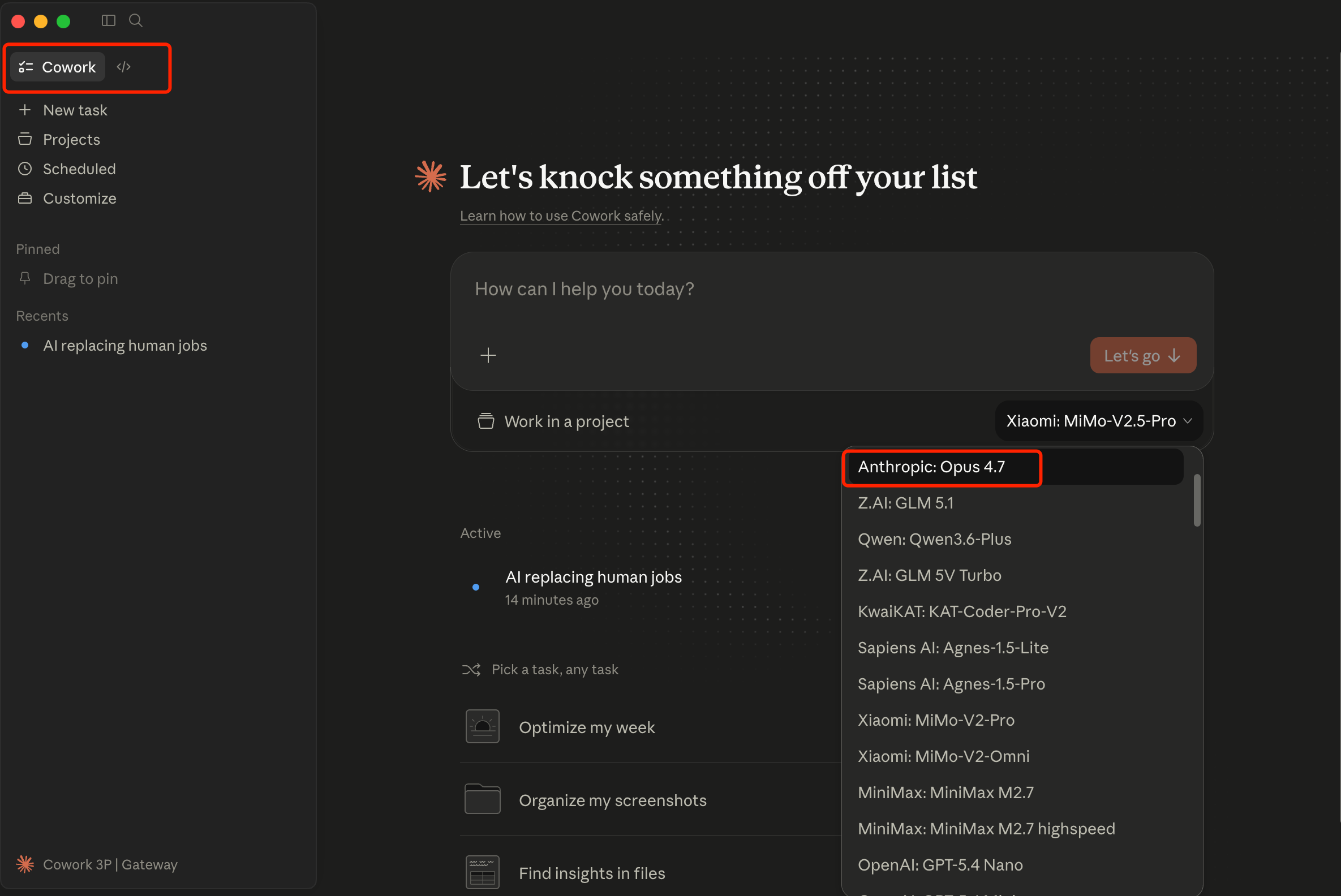Open recent task AI replacing human jobs in sidebar
The width and height of the screenshot is (1341, 896).
tap(125, 345)
